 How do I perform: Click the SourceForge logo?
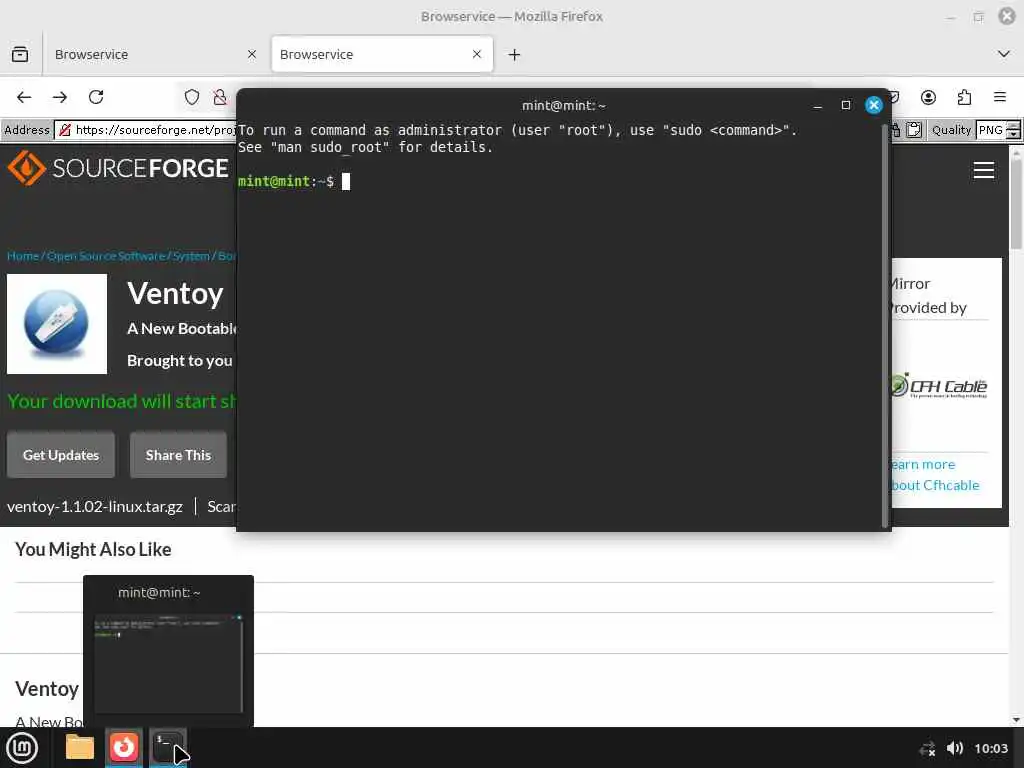[x=118, y=168]
